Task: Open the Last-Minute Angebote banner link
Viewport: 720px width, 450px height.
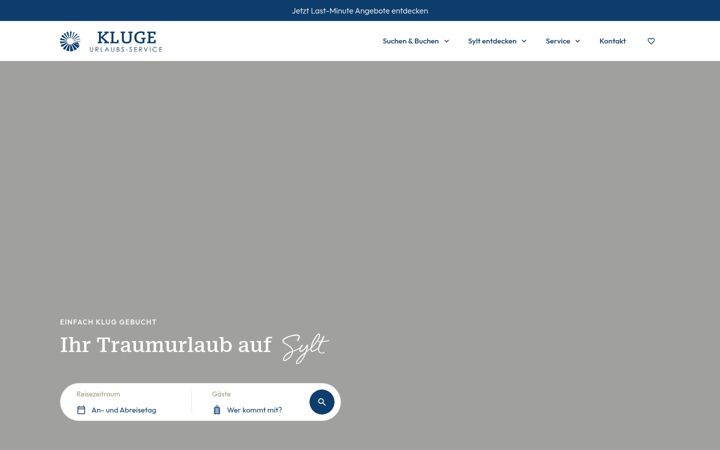Action: point(360,11)
